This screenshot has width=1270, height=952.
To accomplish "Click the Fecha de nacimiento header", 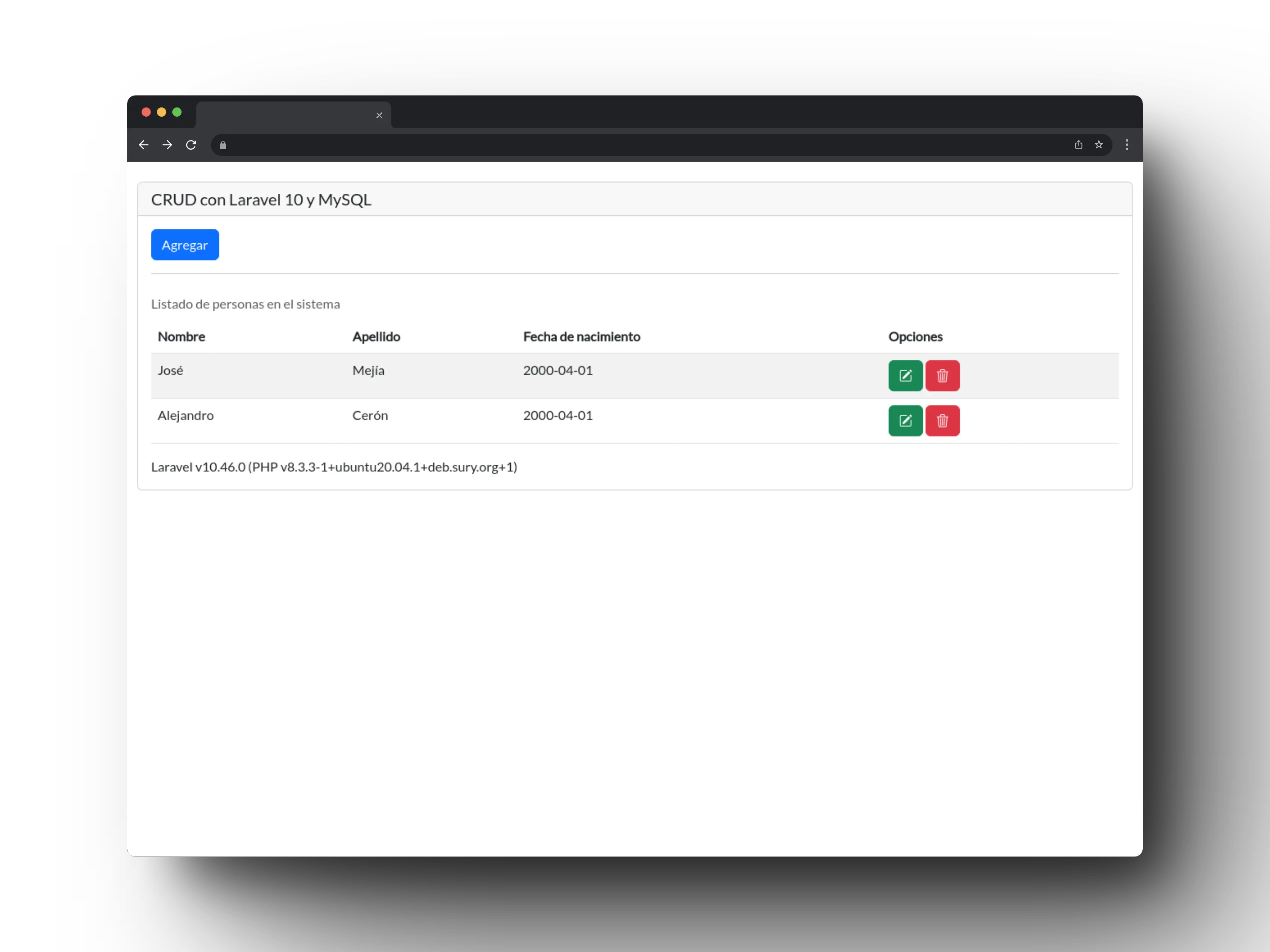I will [x=581, y=337].
